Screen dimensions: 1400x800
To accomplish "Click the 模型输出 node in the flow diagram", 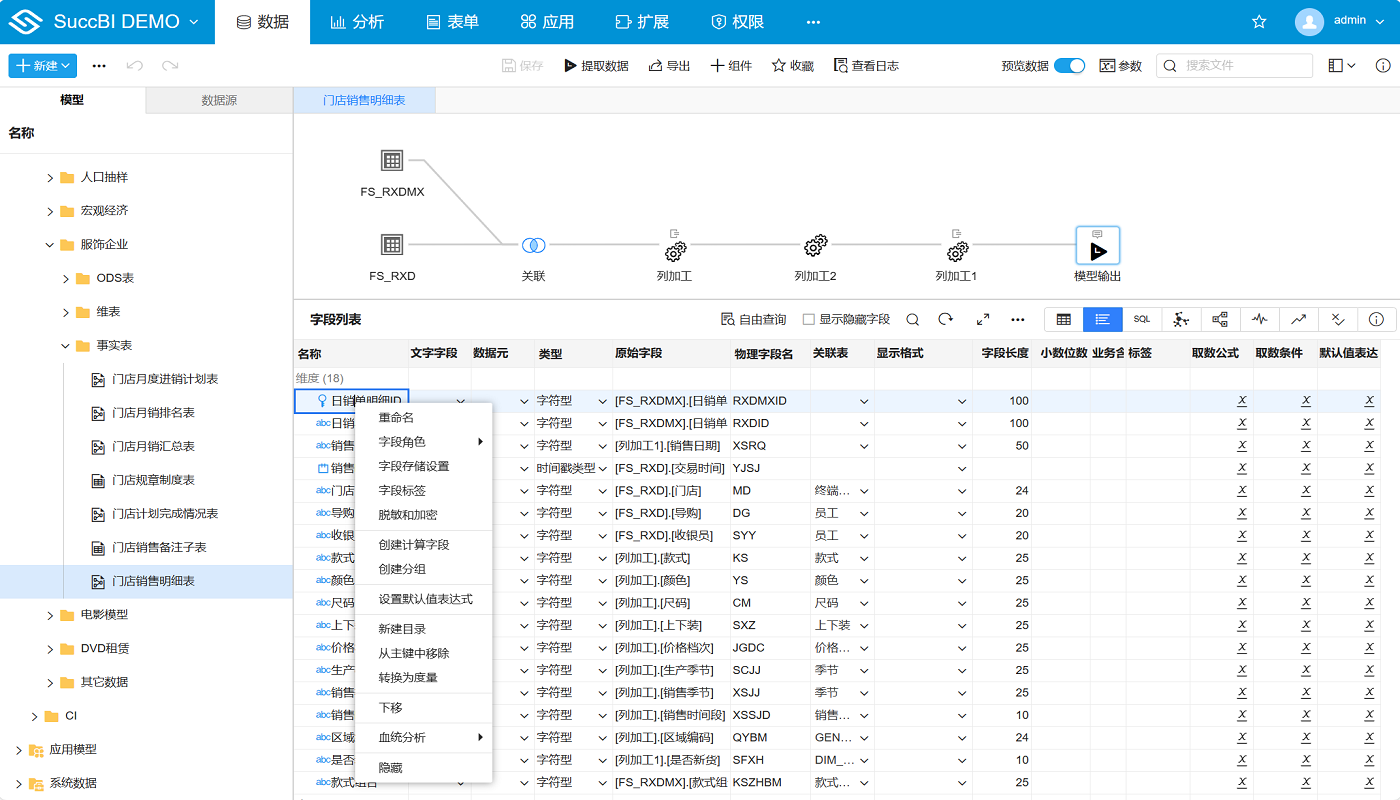I will 1097,245.
